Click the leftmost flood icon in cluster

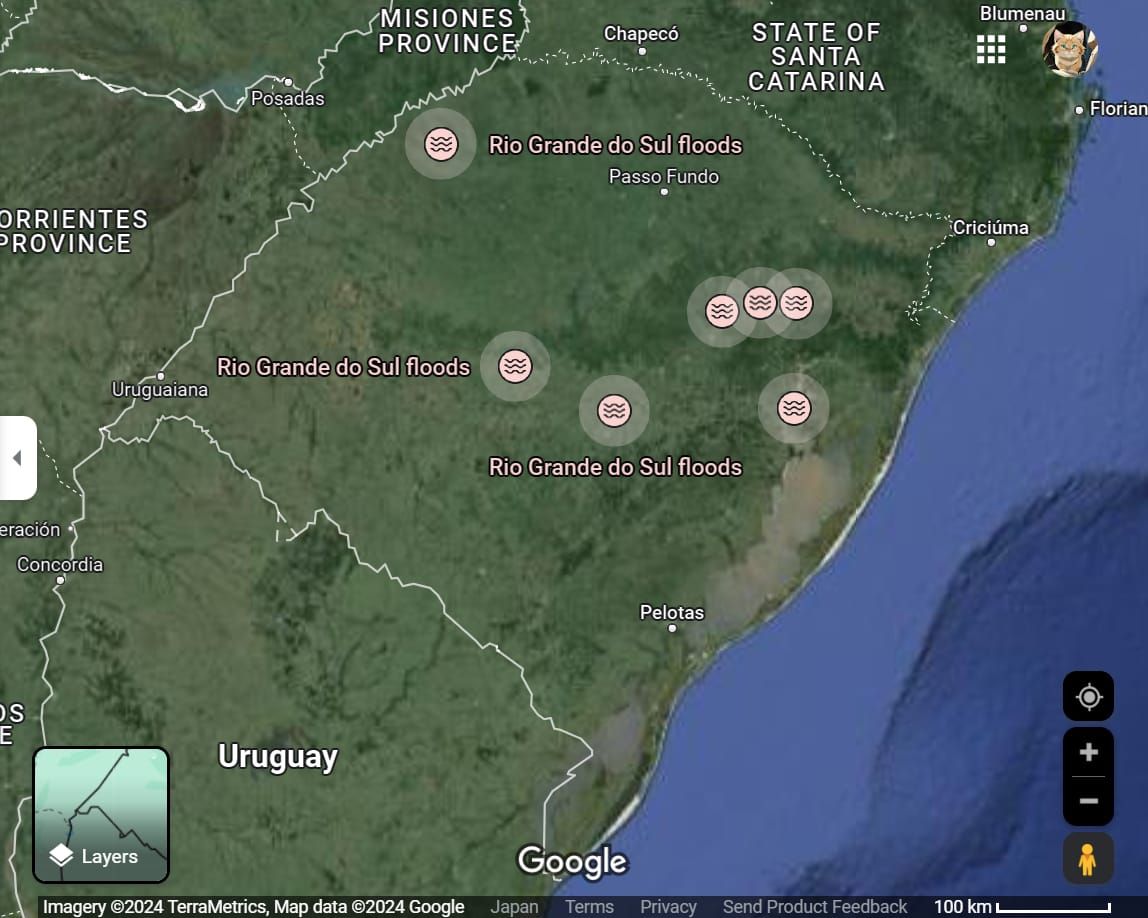click(721, 311)
